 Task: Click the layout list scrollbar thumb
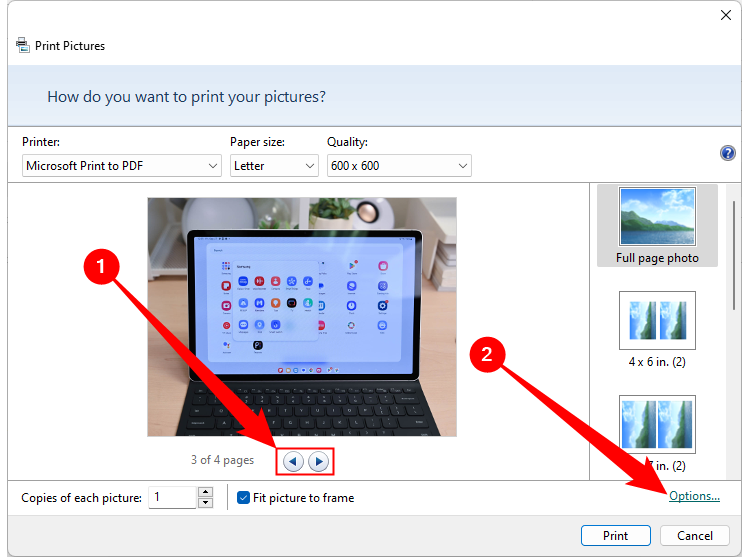[734, 256]
